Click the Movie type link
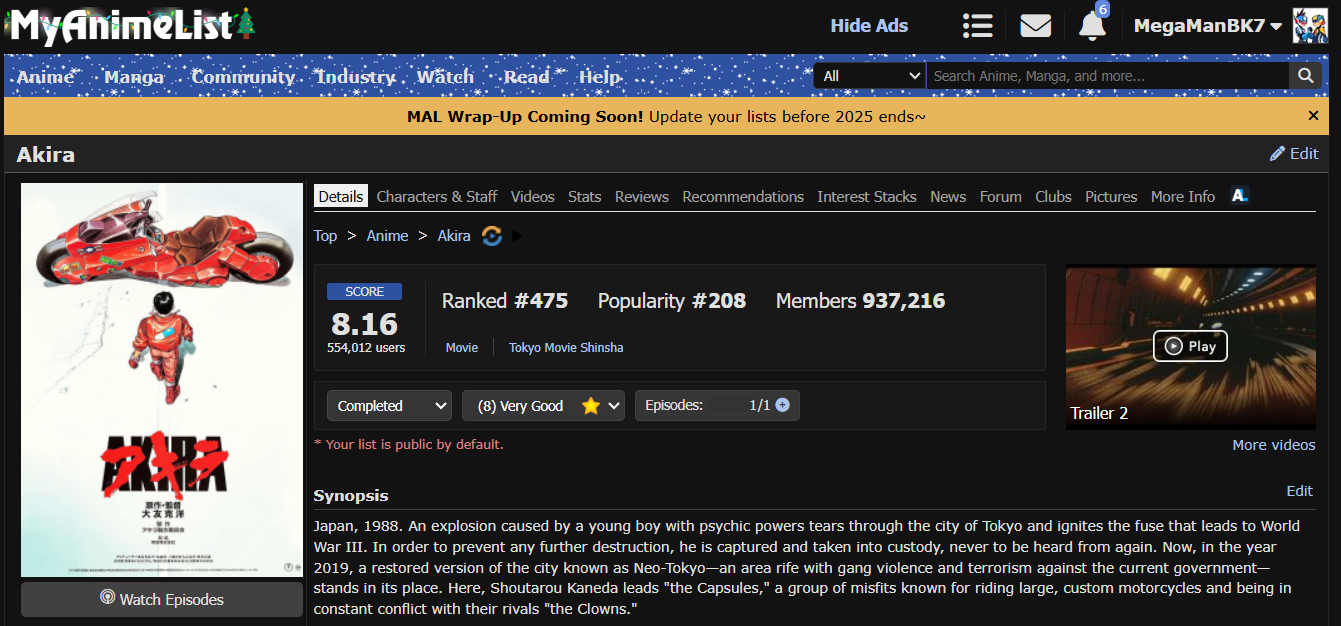 (462, 348)
